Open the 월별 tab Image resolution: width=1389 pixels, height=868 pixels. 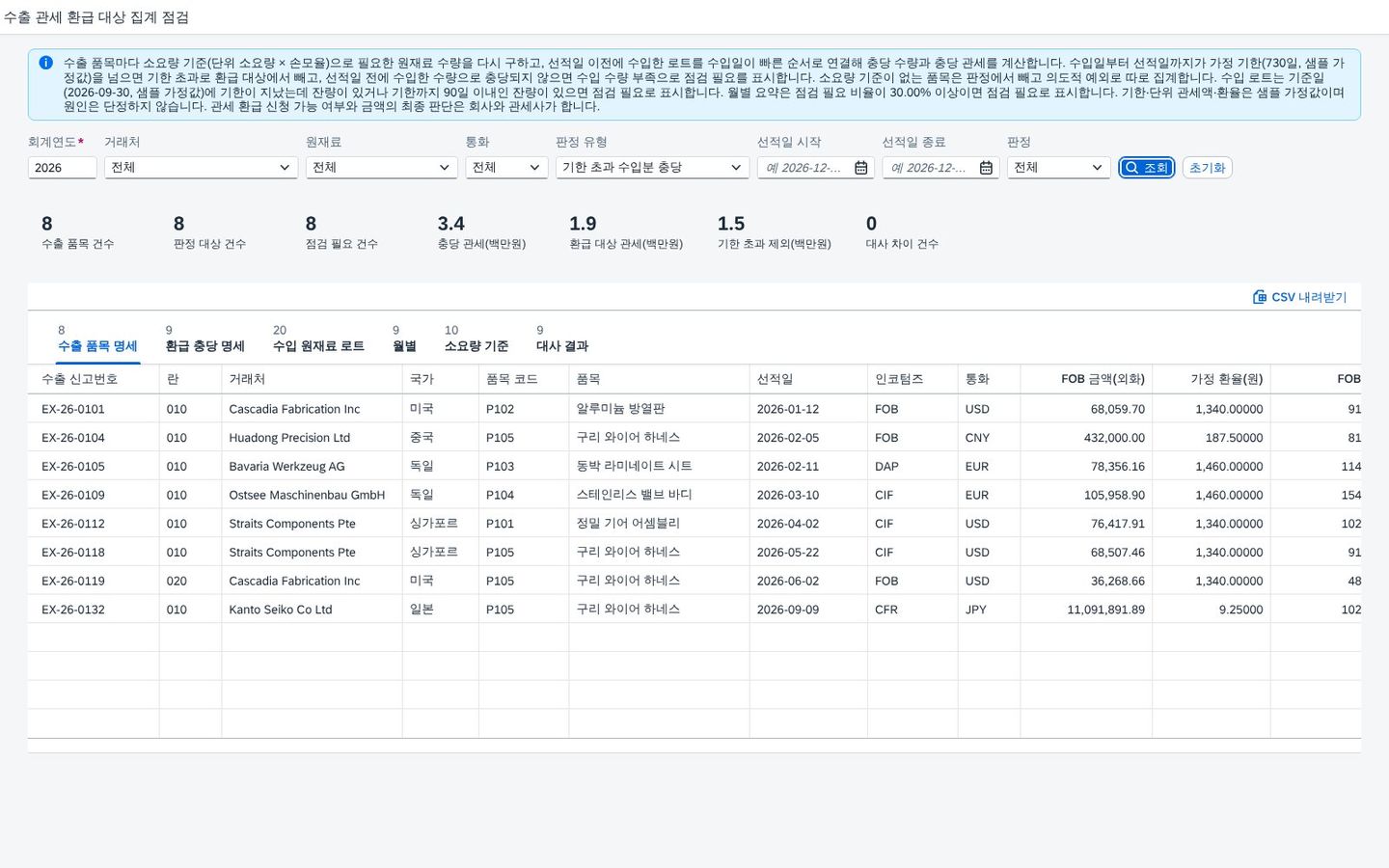[404, 339]
